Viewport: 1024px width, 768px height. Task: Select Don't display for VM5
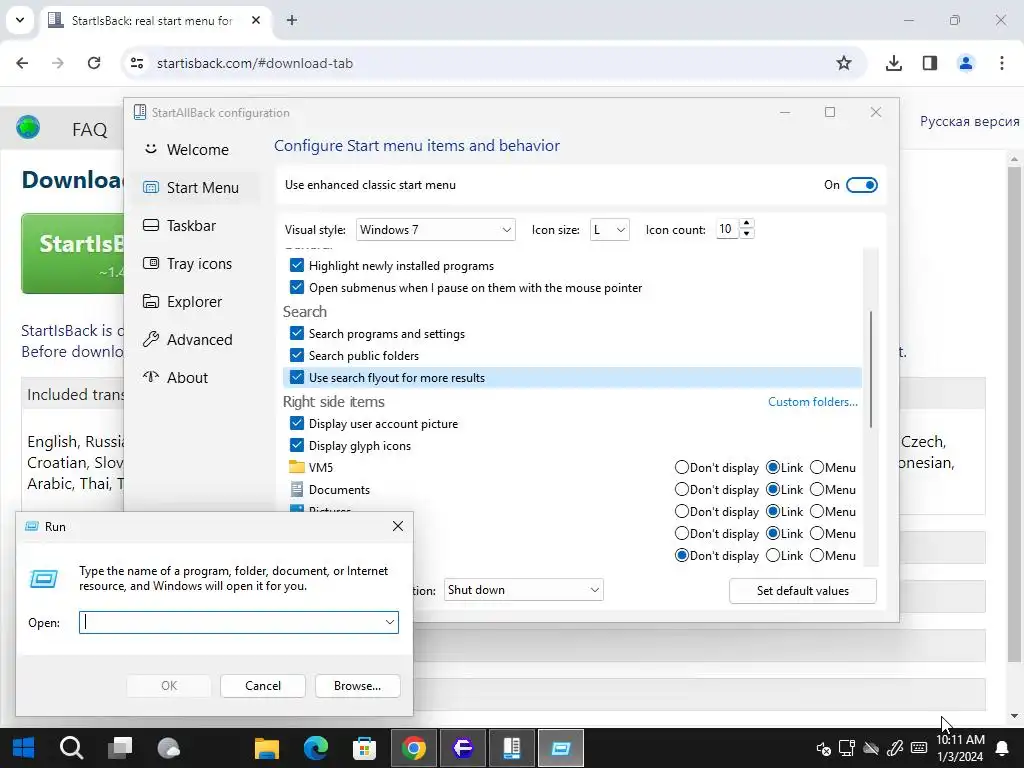[682, 467]
